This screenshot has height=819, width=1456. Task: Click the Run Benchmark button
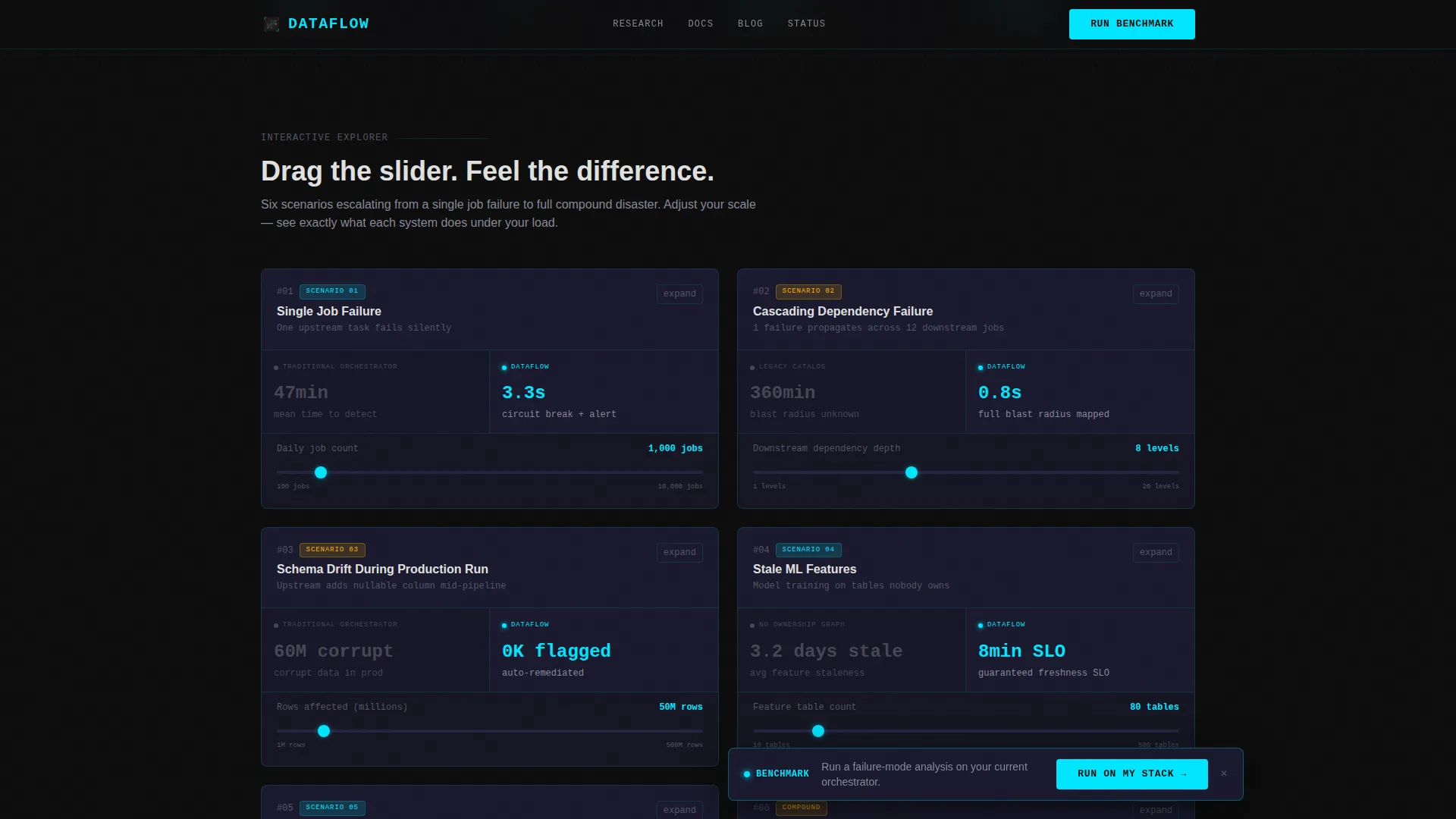[x=1131, y=24]
